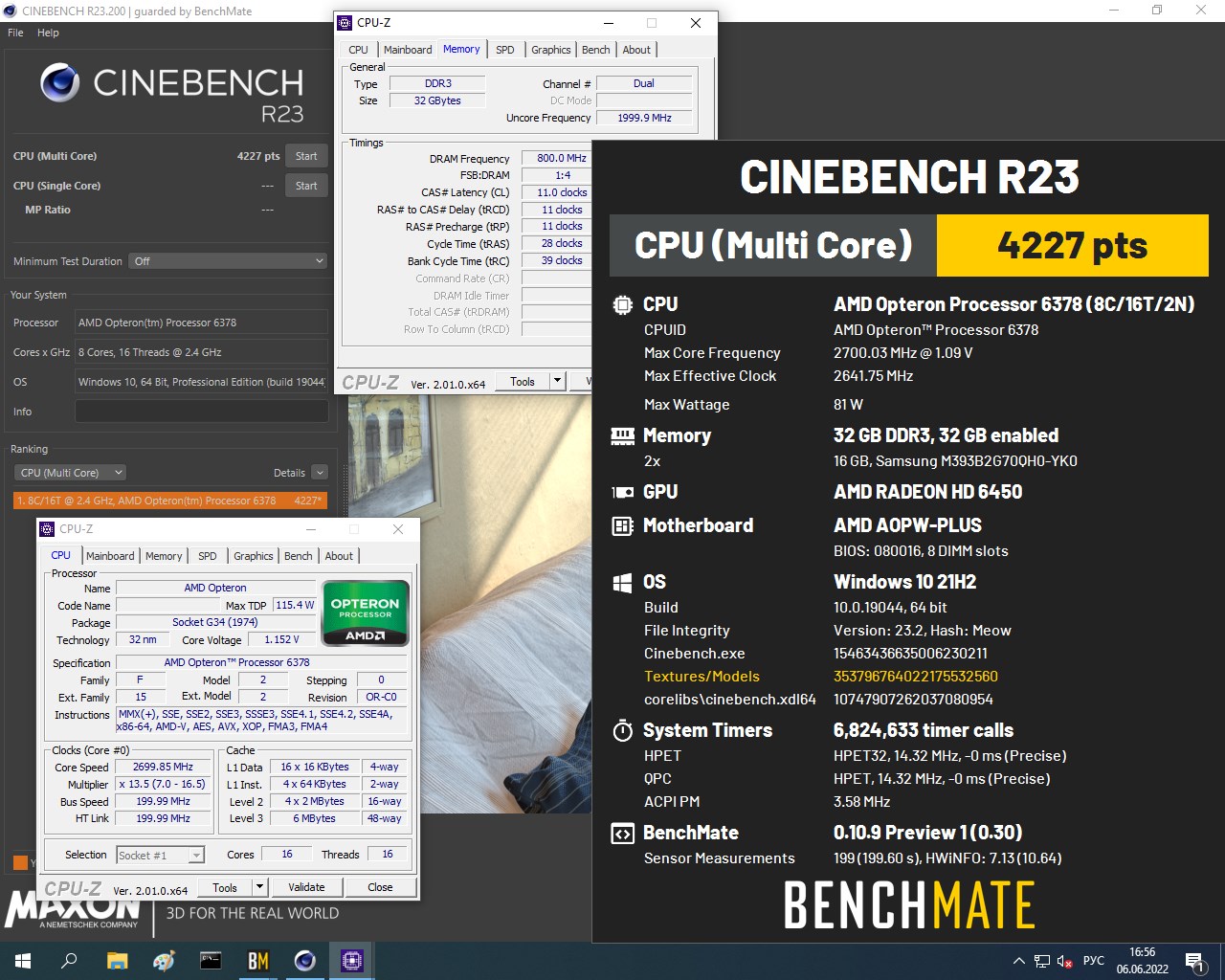Click the Motherboard section icon
The image size is (1225, 980).
[x=622, y=525]
